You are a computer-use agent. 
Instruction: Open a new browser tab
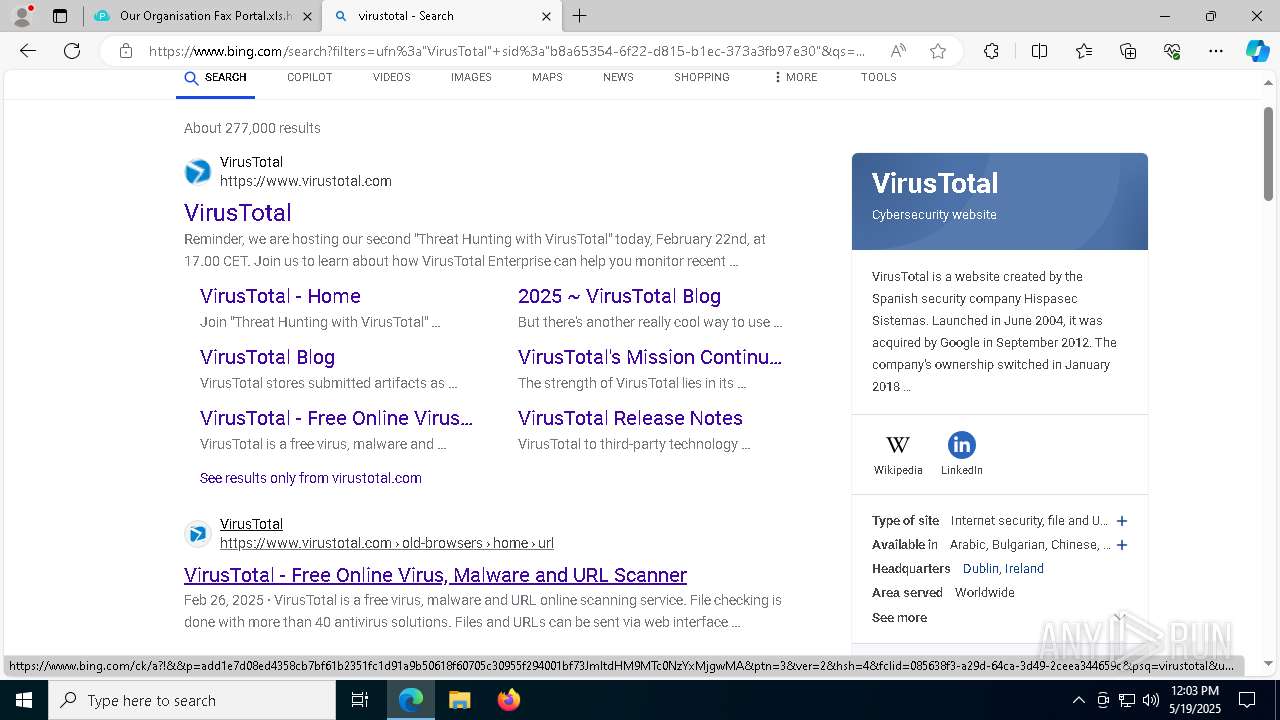pos(580,16)
